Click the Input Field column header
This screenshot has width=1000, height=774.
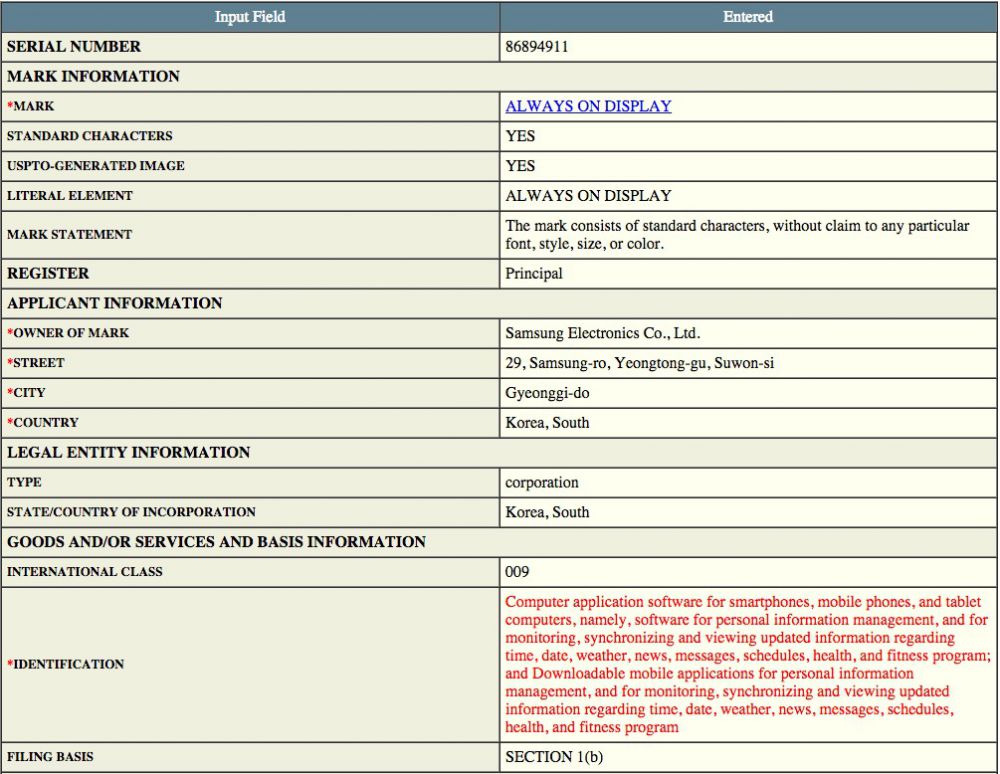pos(250,17)
